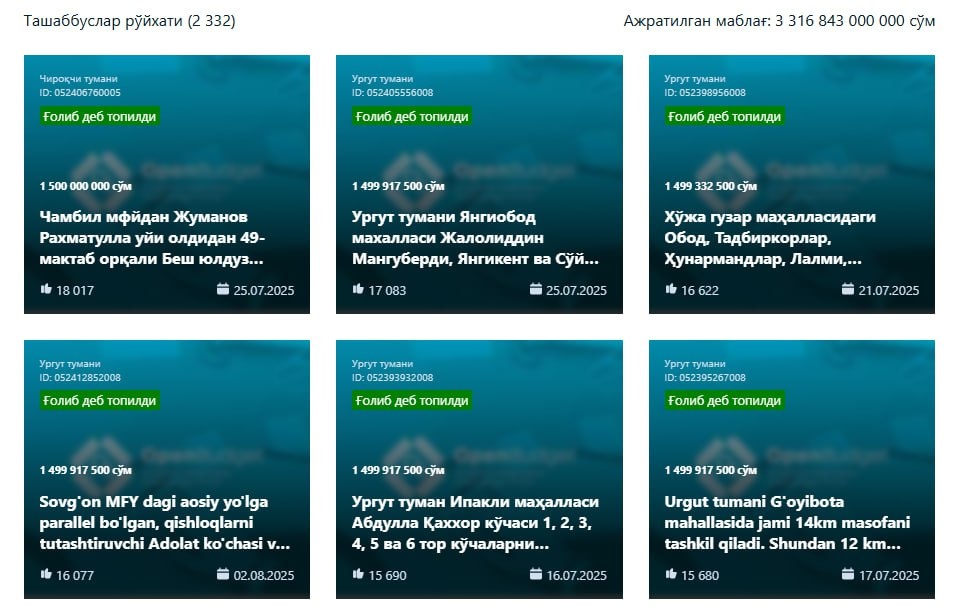
Task: Open Urgut tumani G'oyibota initiative title
Action: [x=787, y=522]
